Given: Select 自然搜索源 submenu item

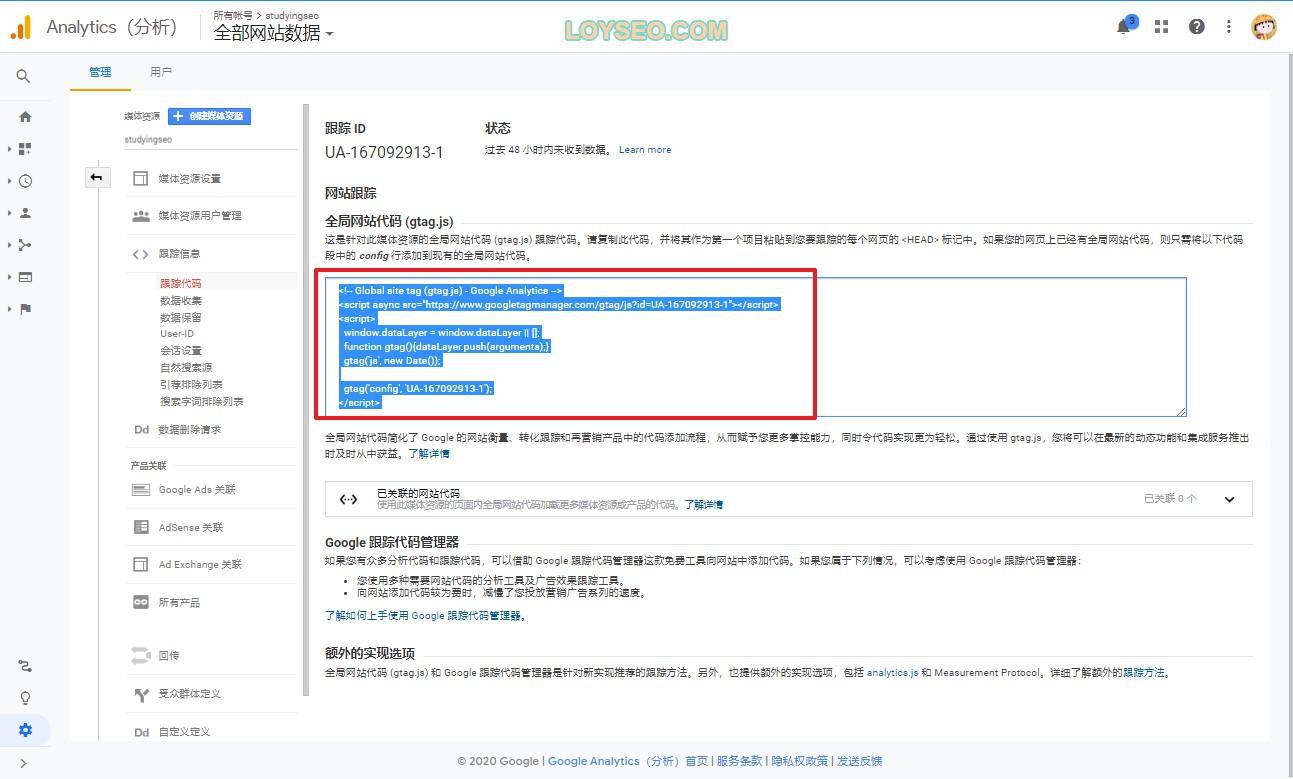Looking at the screenshot, I should [186, 368].
